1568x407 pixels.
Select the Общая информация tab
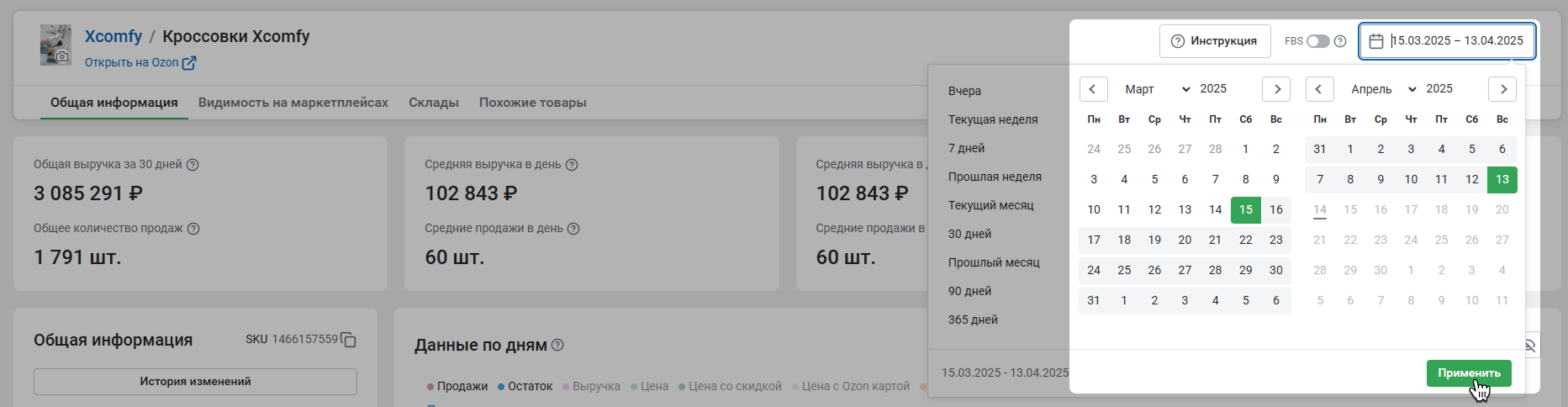point(114,103)
